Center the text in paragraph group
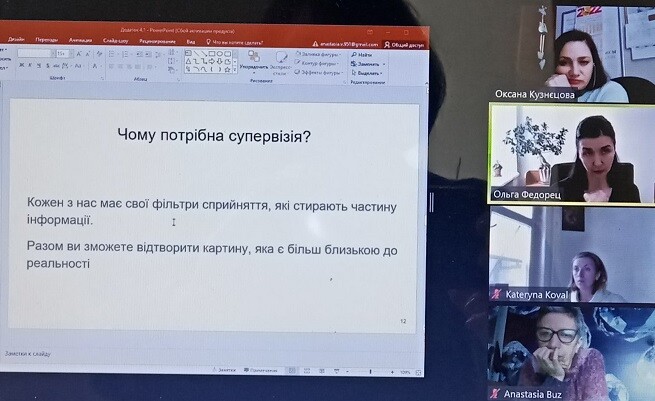 [x=120, y=66]
